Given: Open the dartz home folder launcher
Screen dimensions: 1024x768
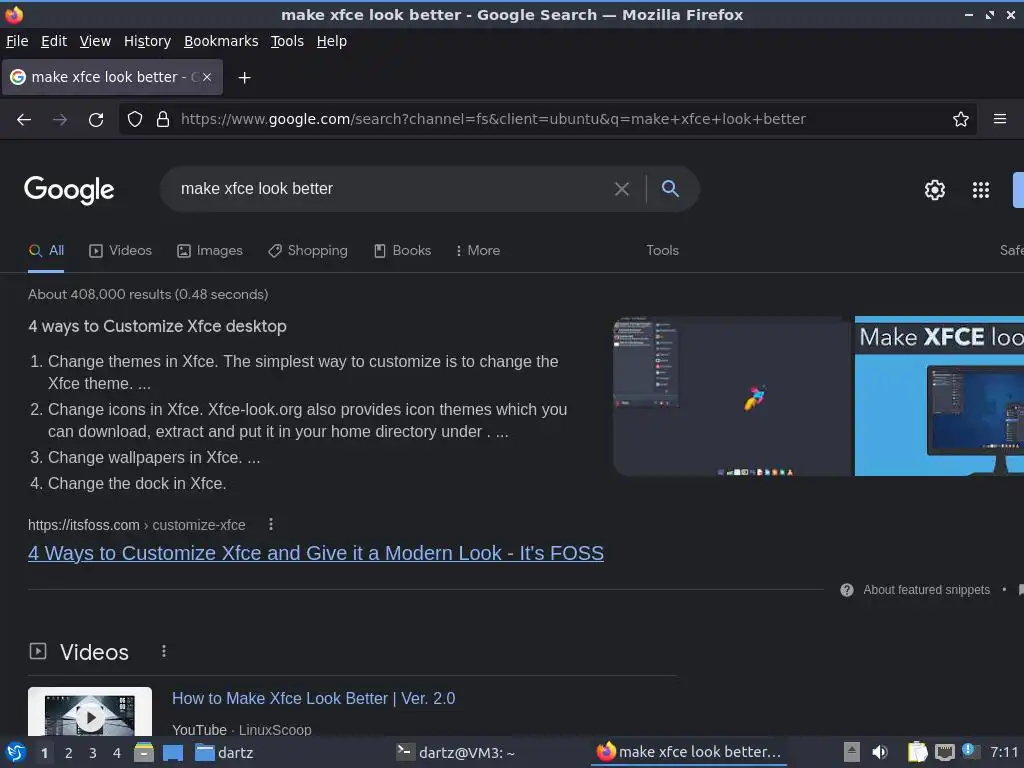Looking at the screenshot, I should 224,752.
